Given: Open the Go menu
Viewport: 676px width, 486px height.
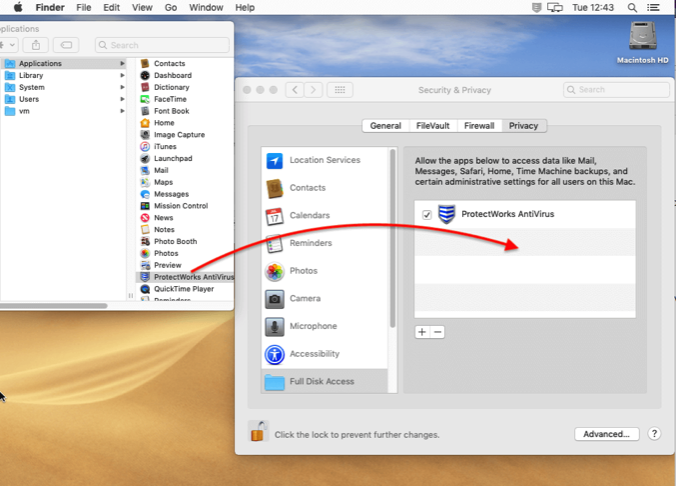Looking at the screenshot, I should pos(171,7).
